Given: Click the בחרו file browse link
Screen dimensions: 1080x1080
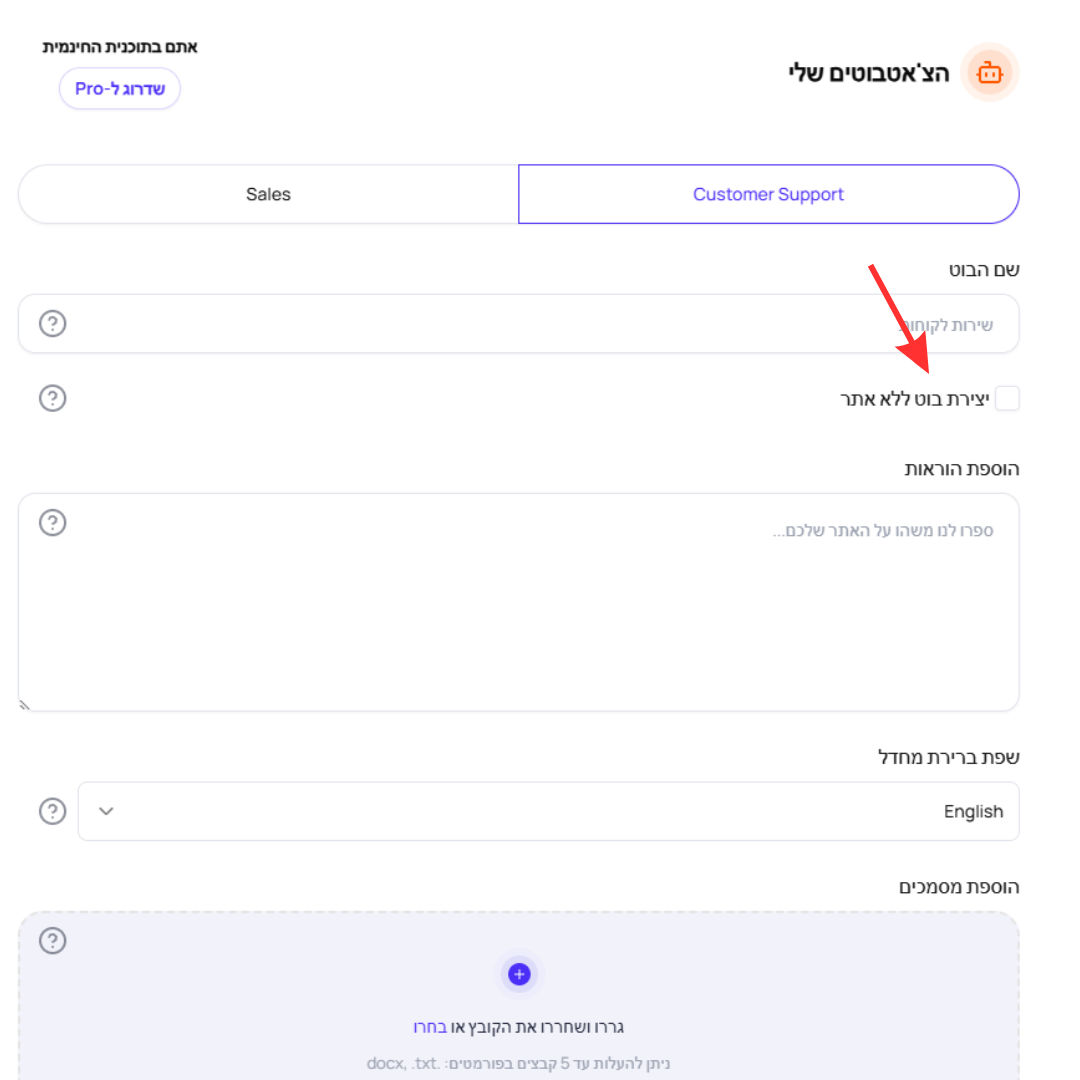Looking at the screenshot, I should click(430, 1027).
